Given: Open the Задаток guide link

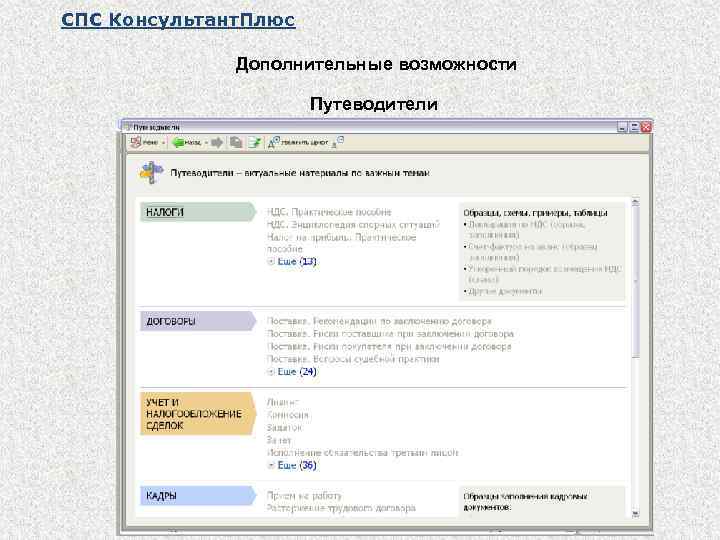Looking at the screenshot, I should coord(284,428).
